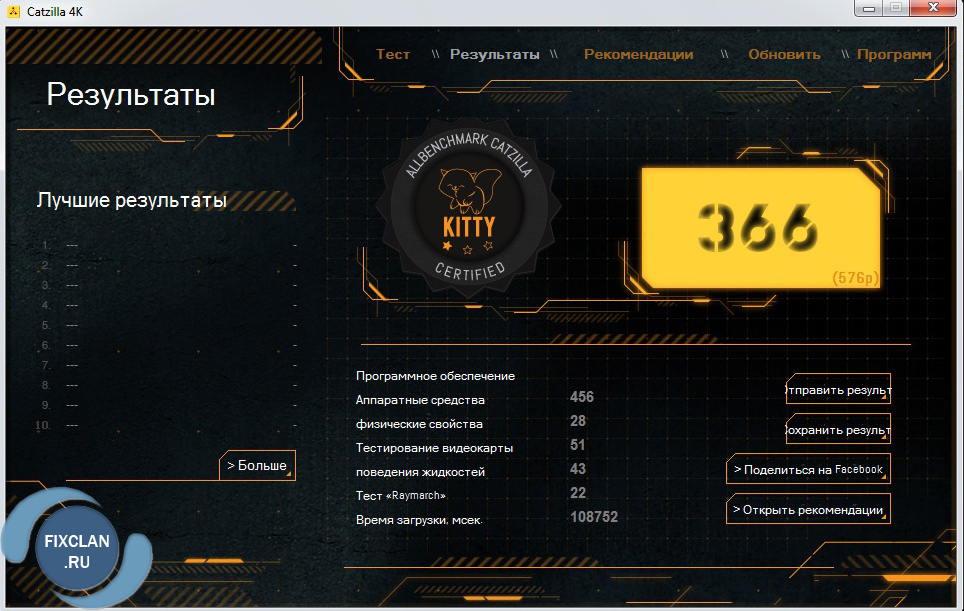The width and height of the screenshot is (964, 611).
Task: Click the Kitty Certified badge
Action: 468,209
